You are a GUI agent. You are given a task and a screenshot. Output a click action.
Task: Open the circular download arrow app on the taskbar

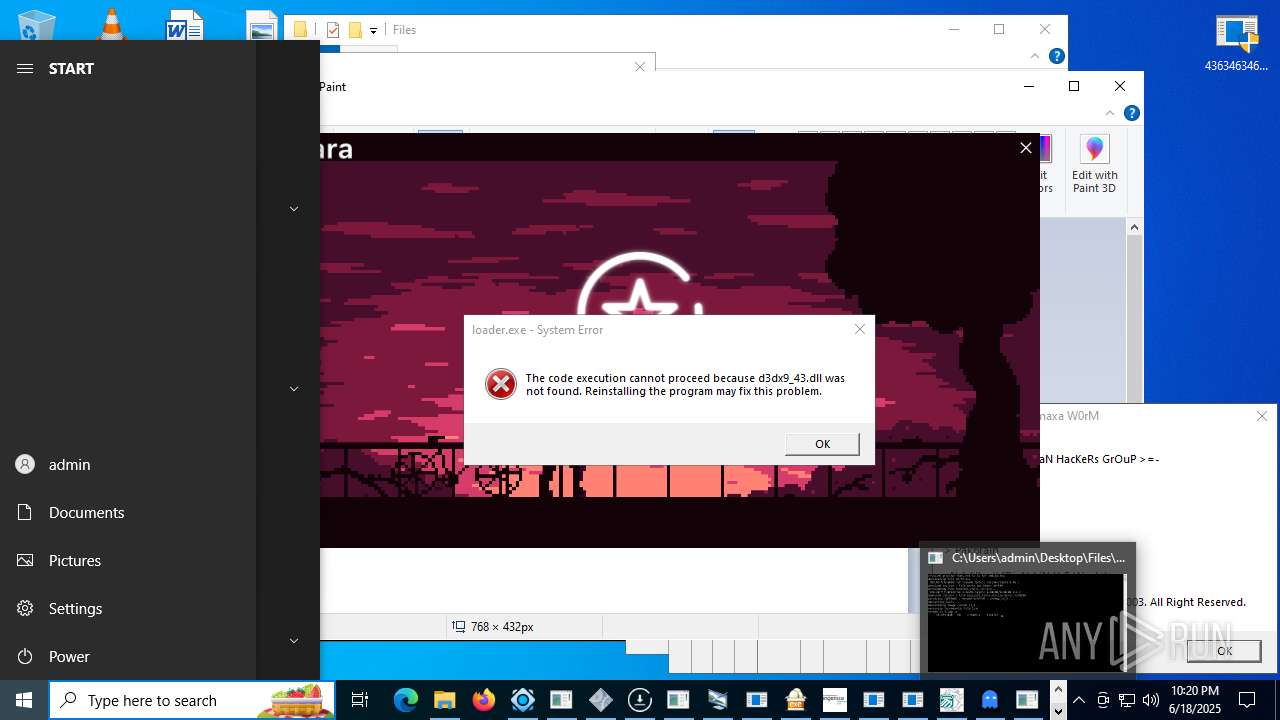pyautogui.click(x=640, y=700)
